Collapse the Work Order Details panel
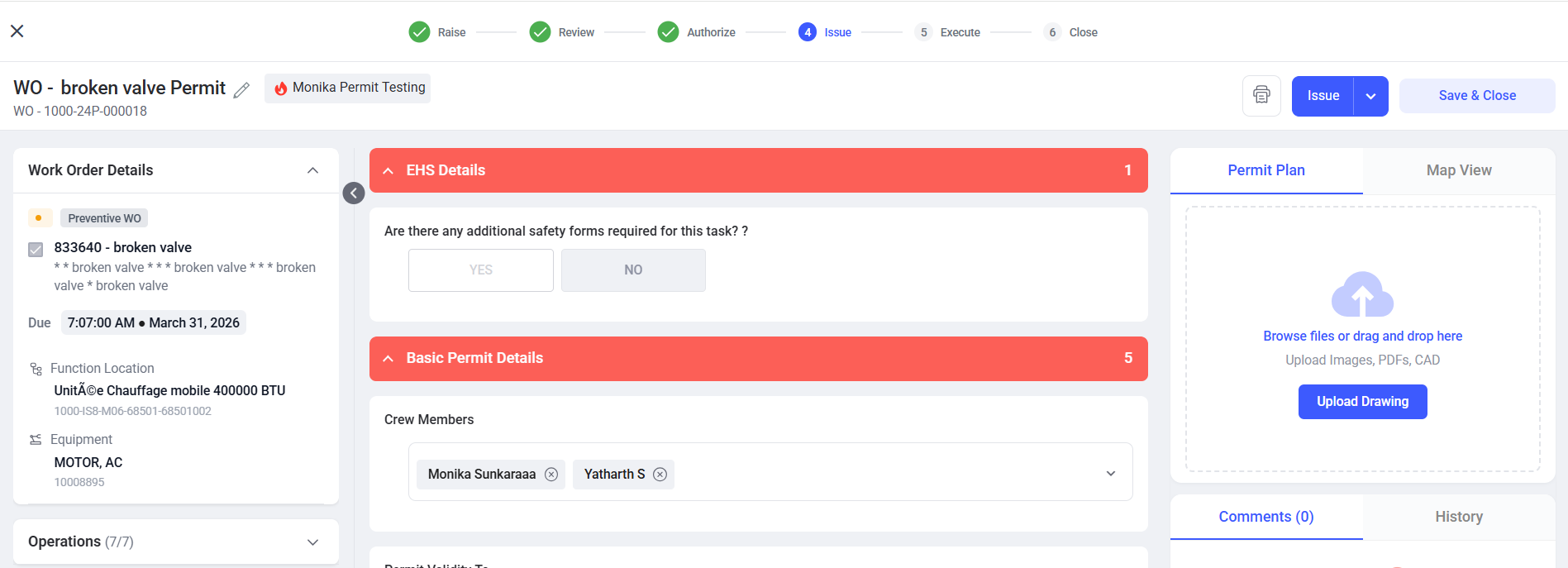The image size is (1568, 568). tap(312, 170)
